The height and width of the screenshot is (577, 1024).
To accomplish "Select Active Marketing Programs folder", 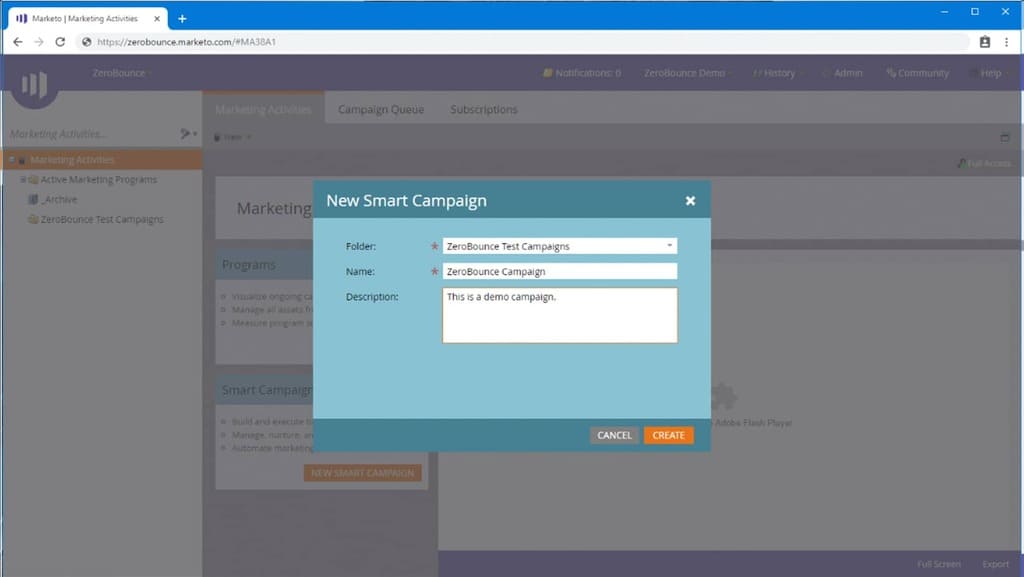I will coord(98,179).
